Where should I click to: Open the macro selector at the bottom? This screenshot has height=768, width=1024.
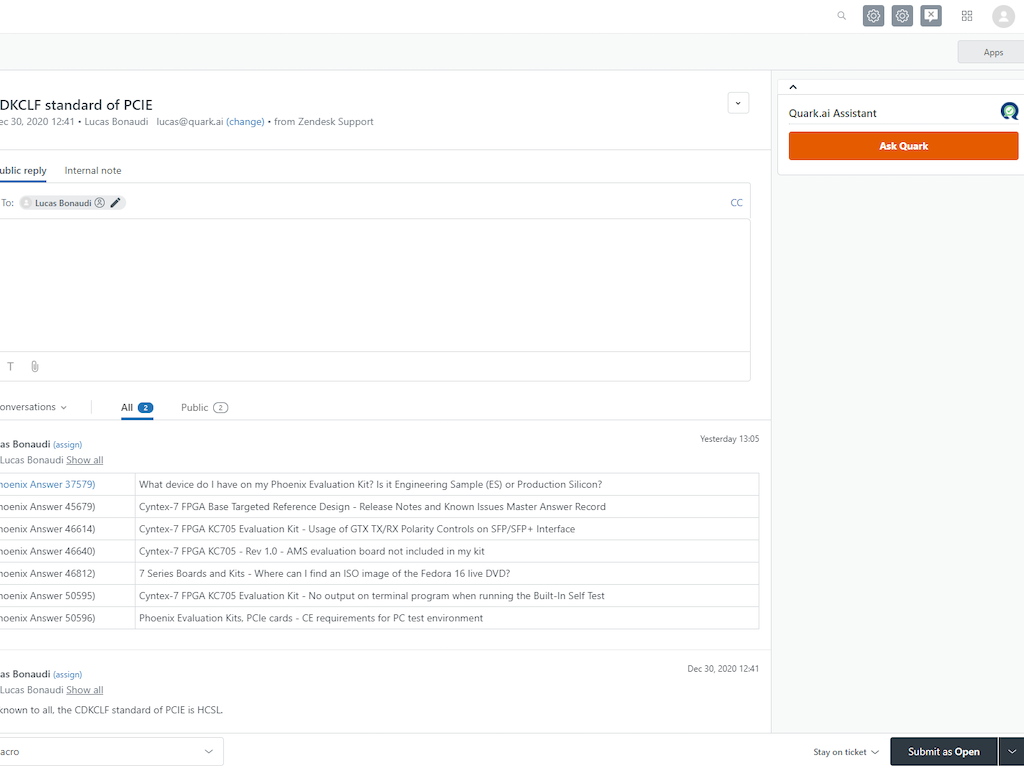point(110,751)
